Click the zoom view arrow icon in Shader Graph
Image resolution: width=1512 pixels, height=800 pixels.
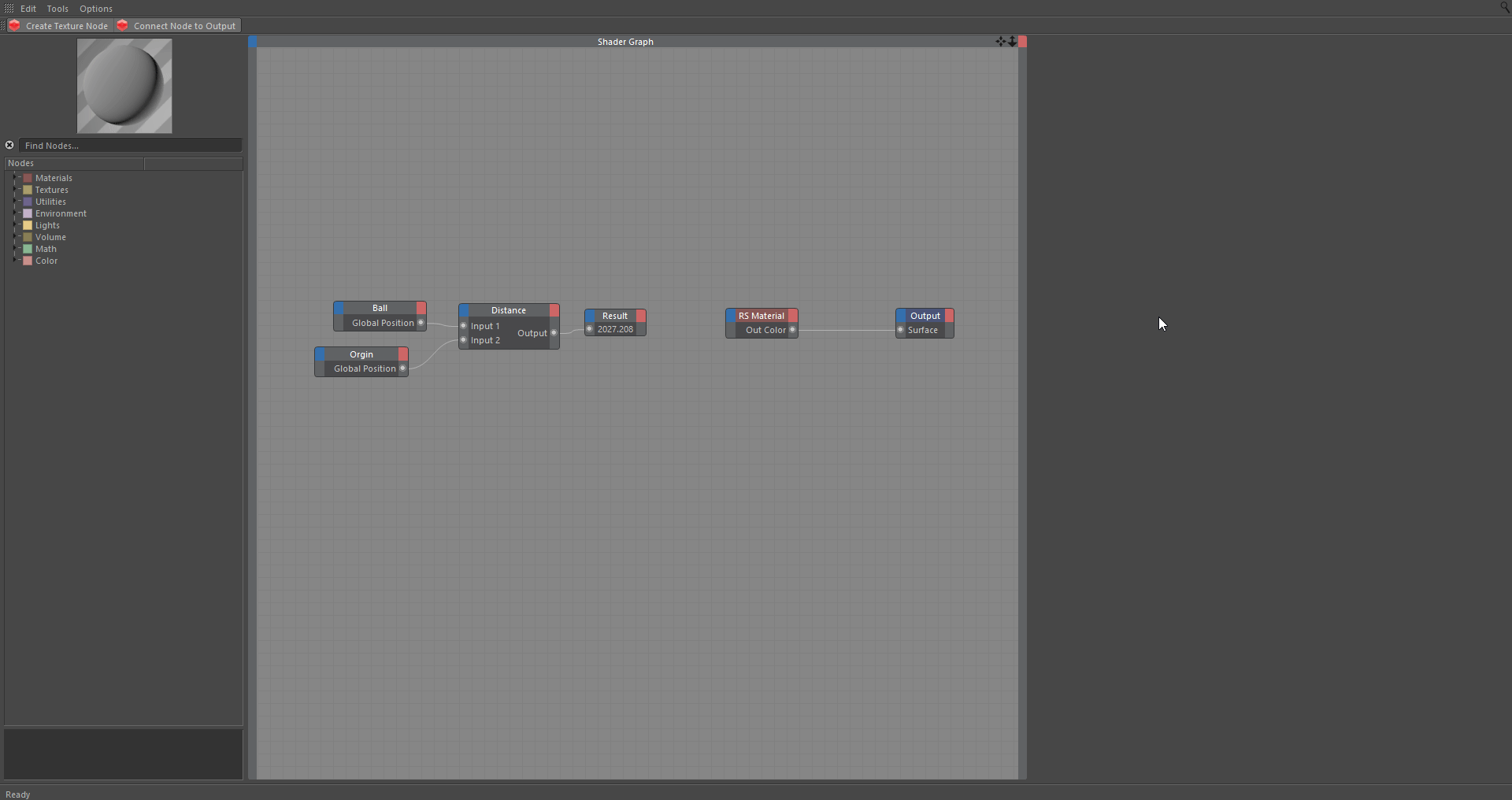1012,42
